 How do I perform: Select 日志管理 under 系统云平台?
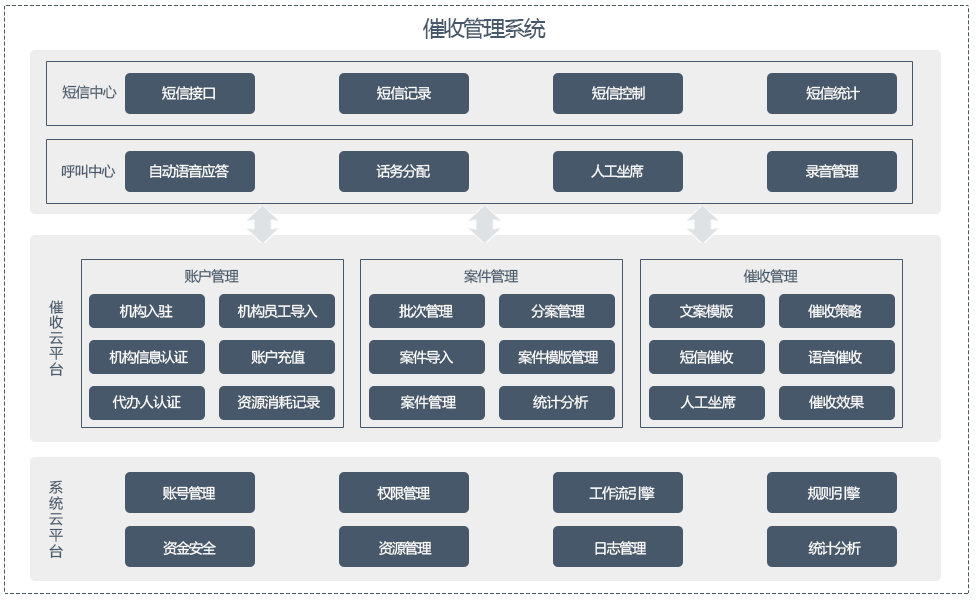click(617, 546)
